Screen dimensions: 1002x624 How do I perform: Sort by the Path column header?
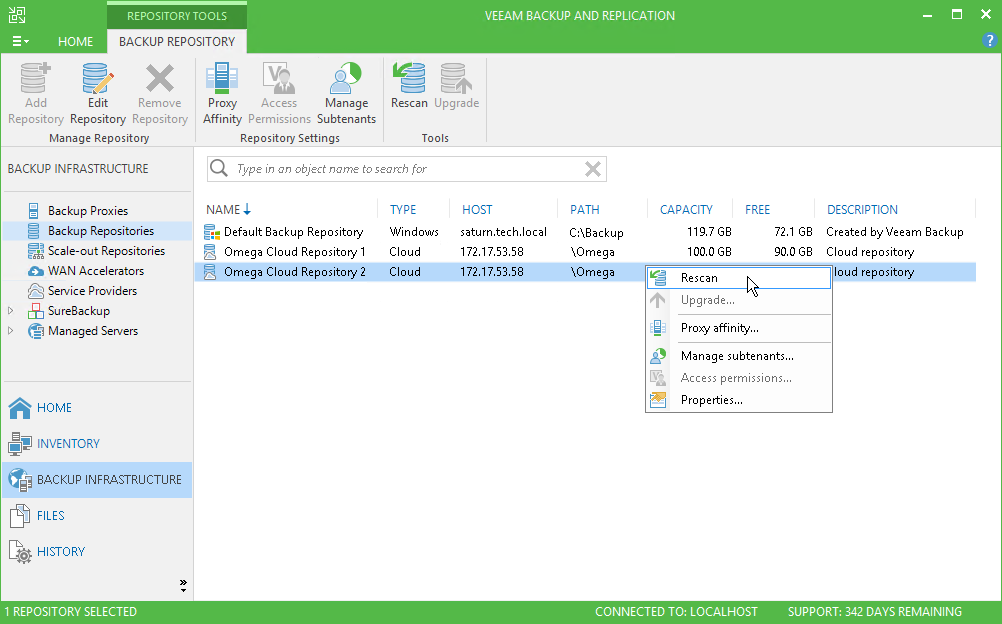[585, 210]
